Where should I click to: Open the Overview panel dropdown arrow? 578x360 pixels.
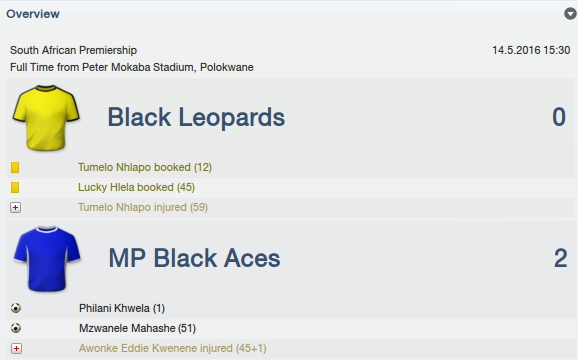point(570,14)
